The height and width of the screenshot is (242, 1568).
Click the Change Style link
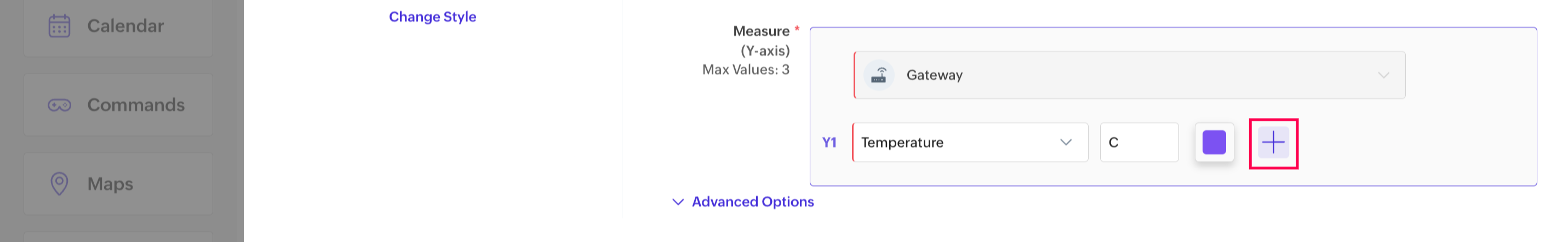(x=432, y=17)
